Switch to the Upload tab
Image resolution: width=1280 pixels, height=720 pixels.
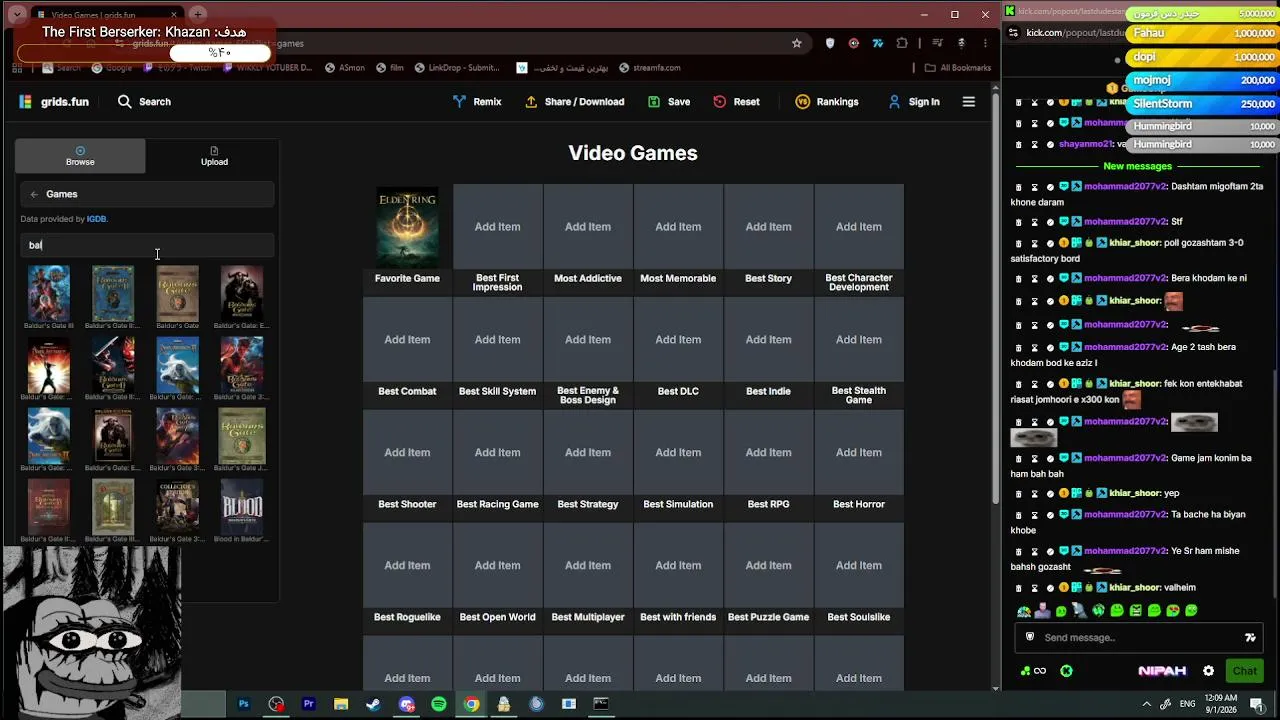pos(214,156)
